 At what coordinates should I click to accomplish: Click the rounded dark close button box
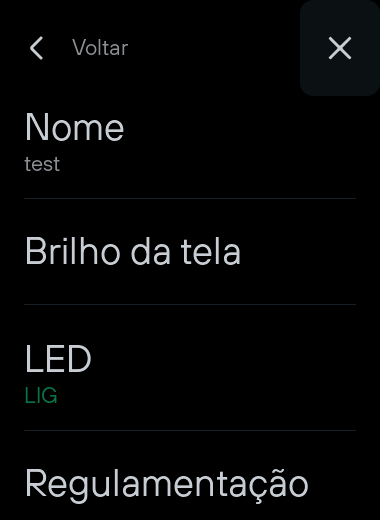tap(340, 48)
